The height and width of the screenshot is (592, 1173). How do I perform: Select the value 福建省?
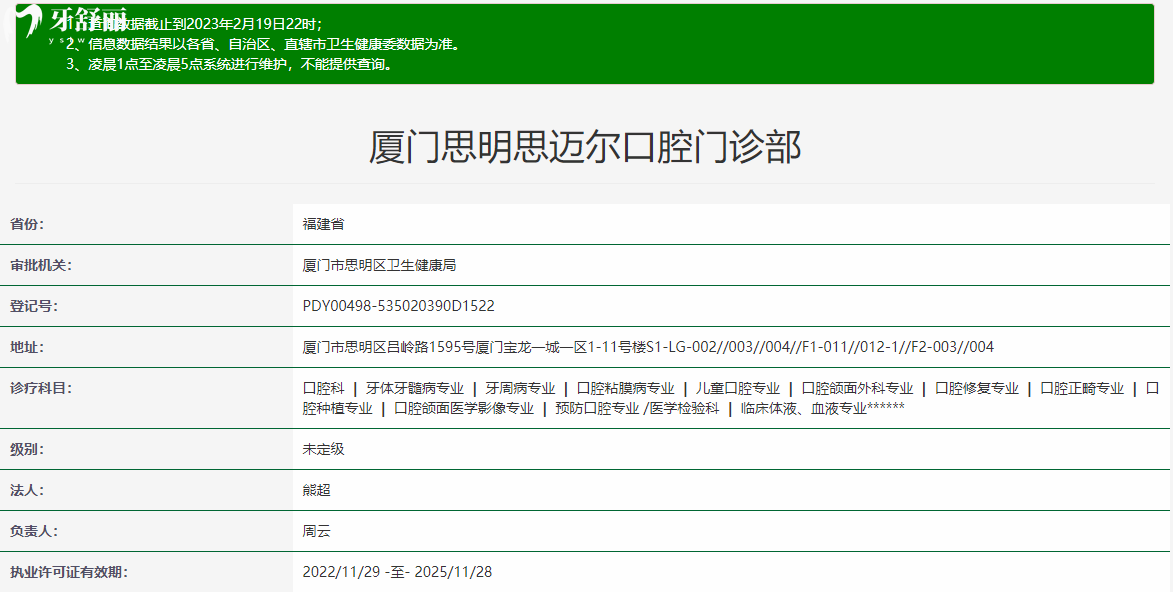point(323,224)
